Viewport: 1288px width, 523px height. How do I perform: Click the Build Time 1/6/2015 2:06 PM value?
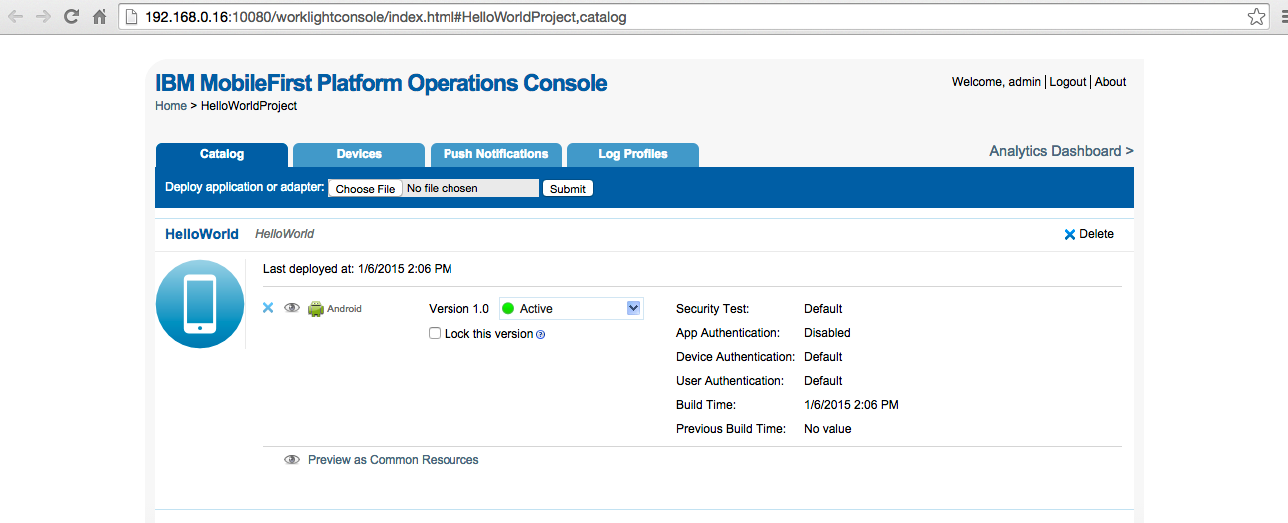851,405
